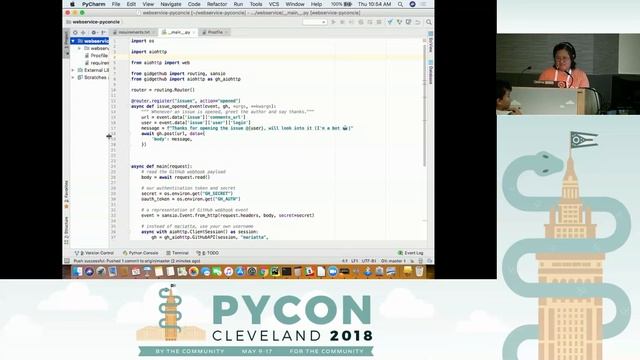The height and width of the screenshot is (360, 640).
Task: Open the Event Log
Action: 411,253
